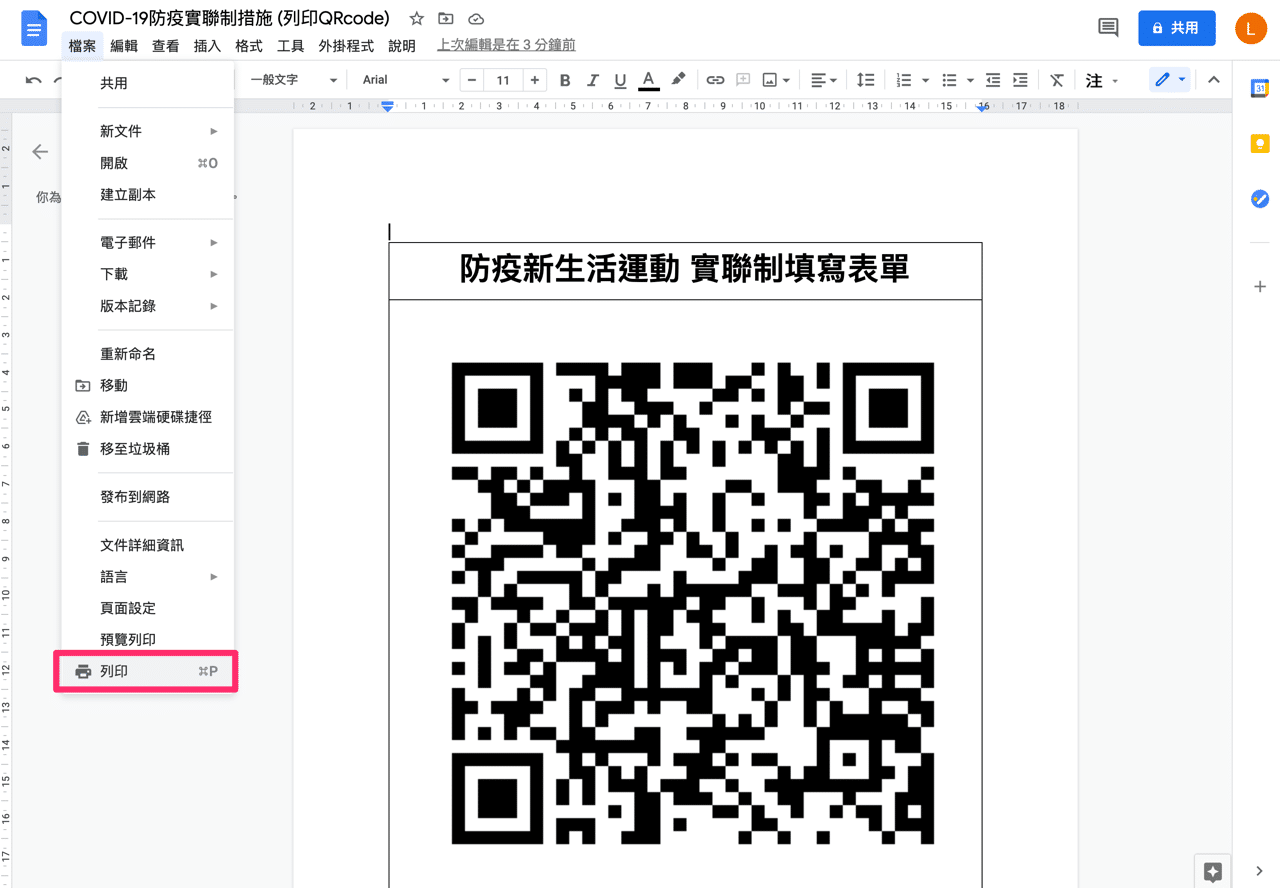Click the bulleted list icon

click(949, 80)
